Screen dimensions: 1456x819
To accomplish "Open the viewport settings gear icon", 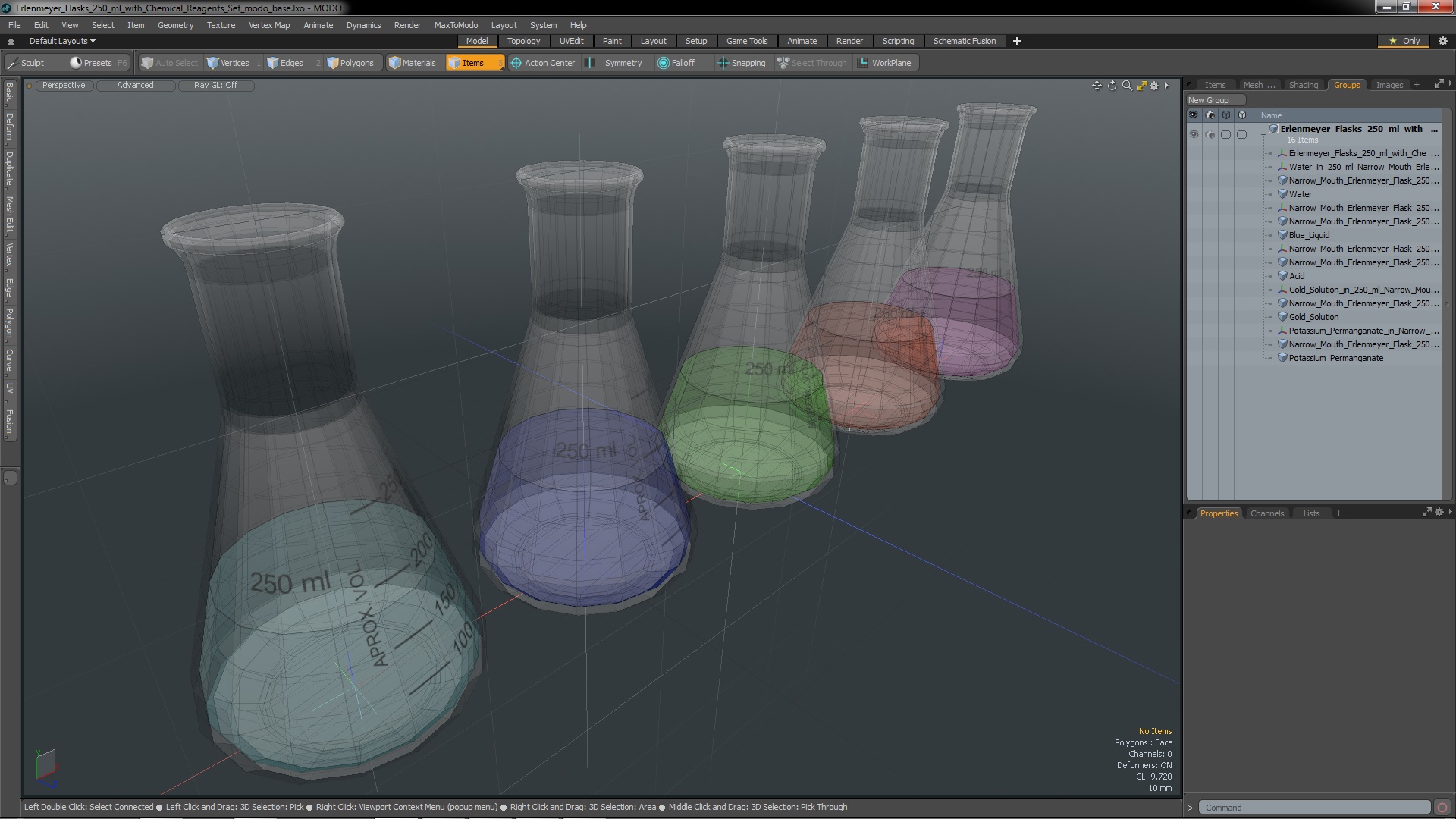I will coord(1154,86).
